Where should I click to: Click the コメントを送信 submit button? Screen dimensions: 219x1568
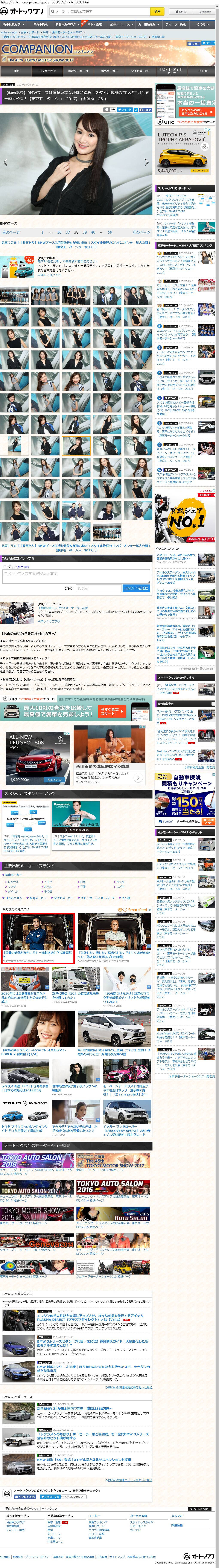pyautogui.click(x=136, y=589)
